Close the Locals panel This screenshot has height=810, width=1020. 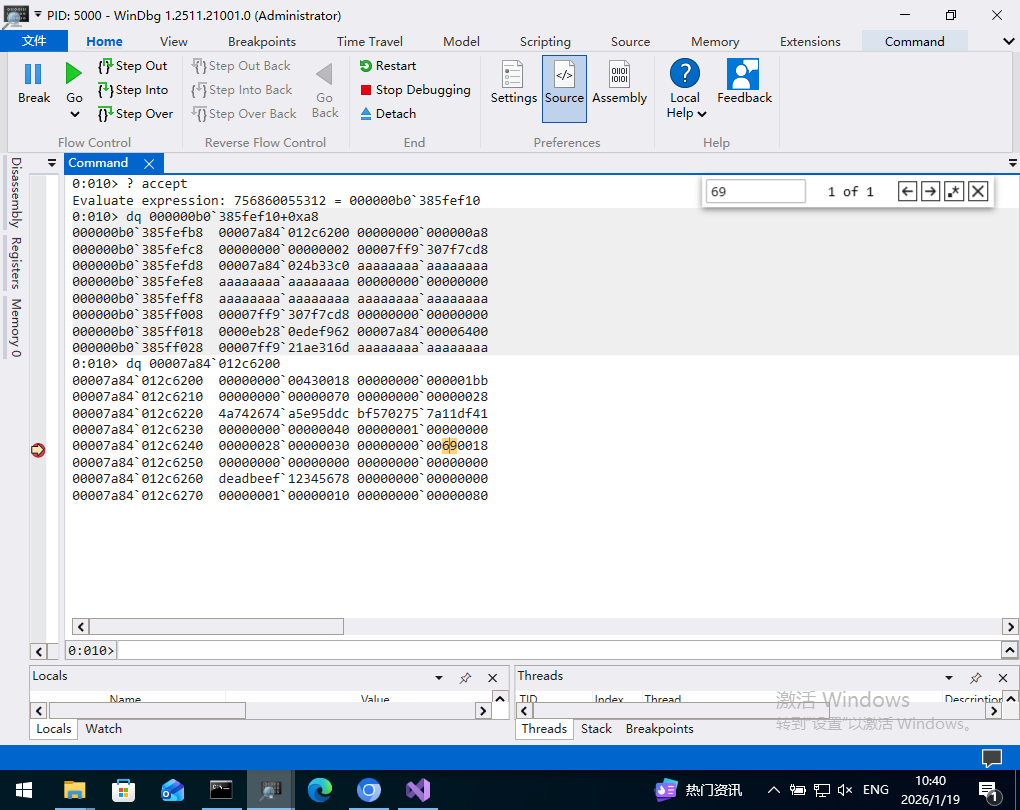coord(492,678)
